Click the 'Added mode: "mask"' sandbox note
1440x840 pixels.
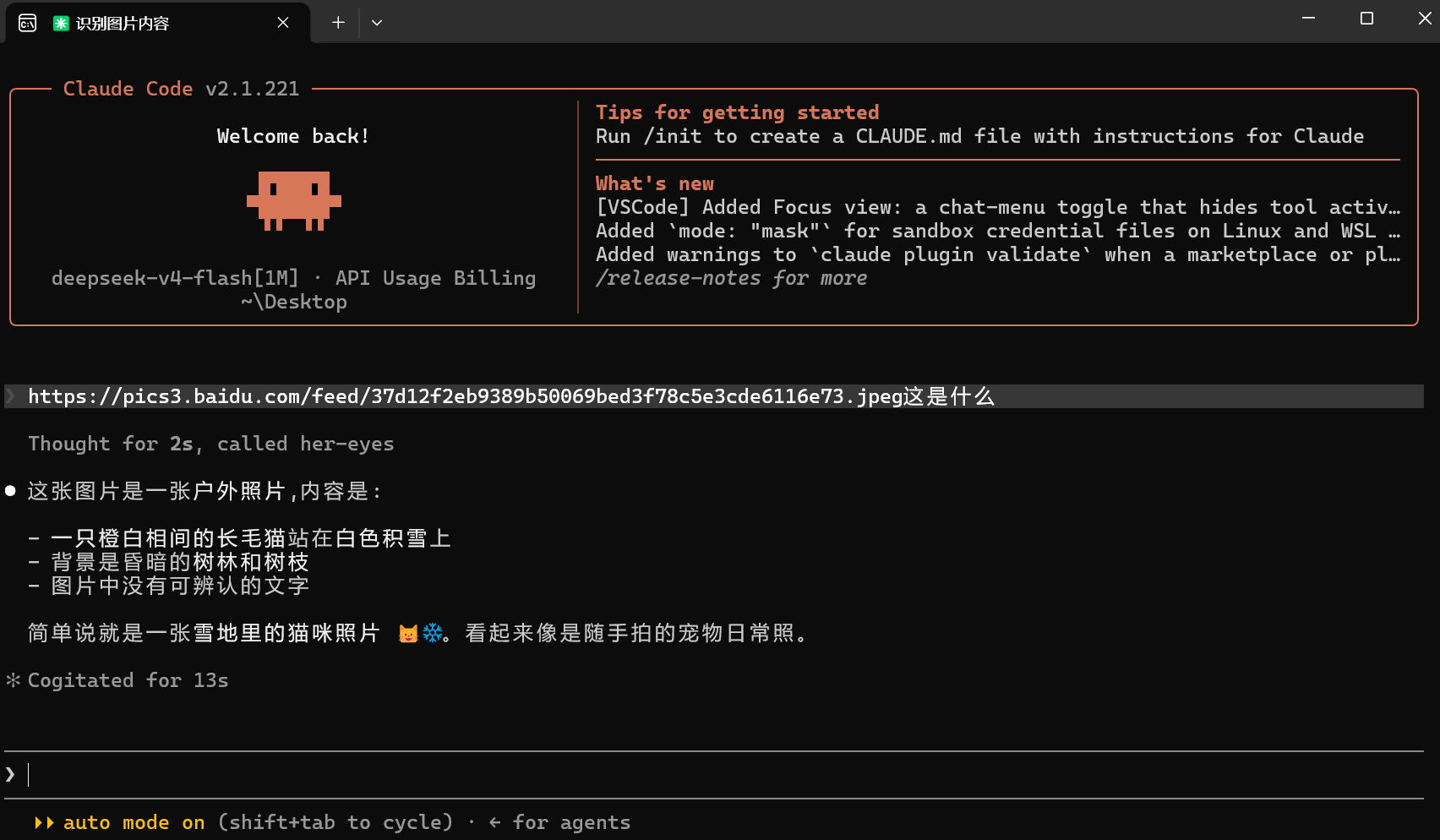pos(998,231)
